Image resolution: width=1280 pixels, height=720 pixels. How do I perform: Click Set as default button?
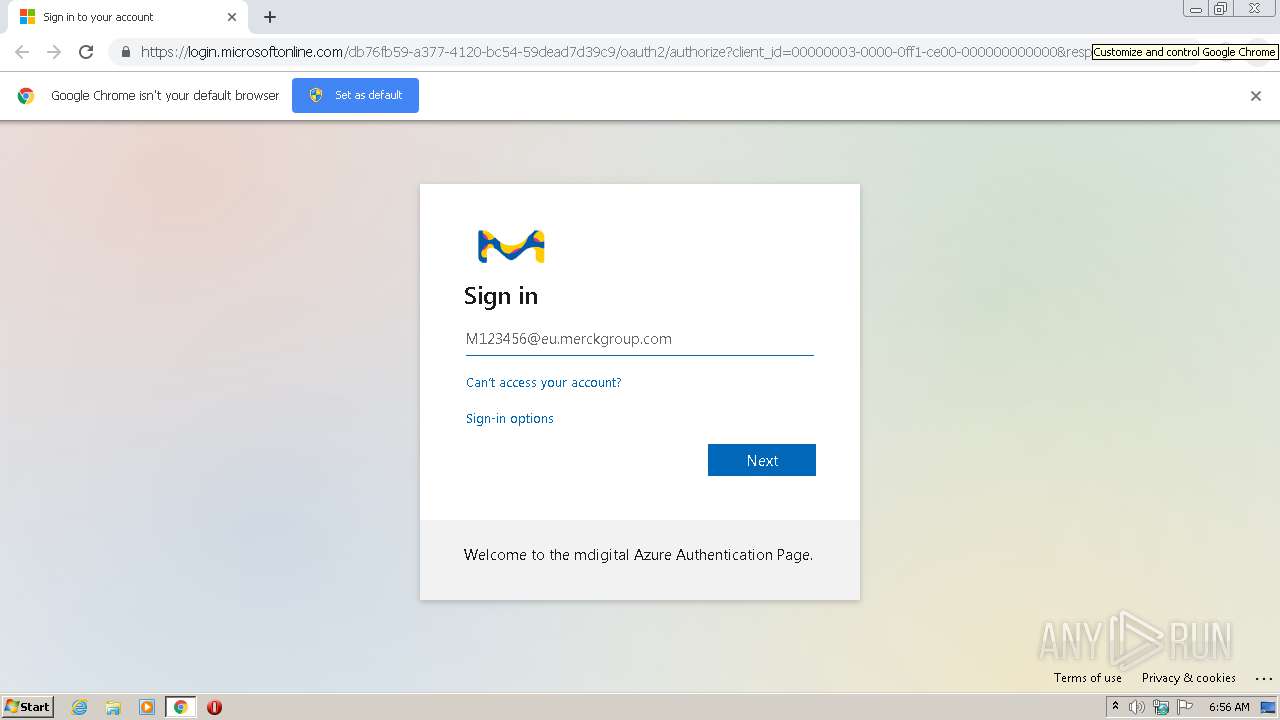[x=355, y=95]
